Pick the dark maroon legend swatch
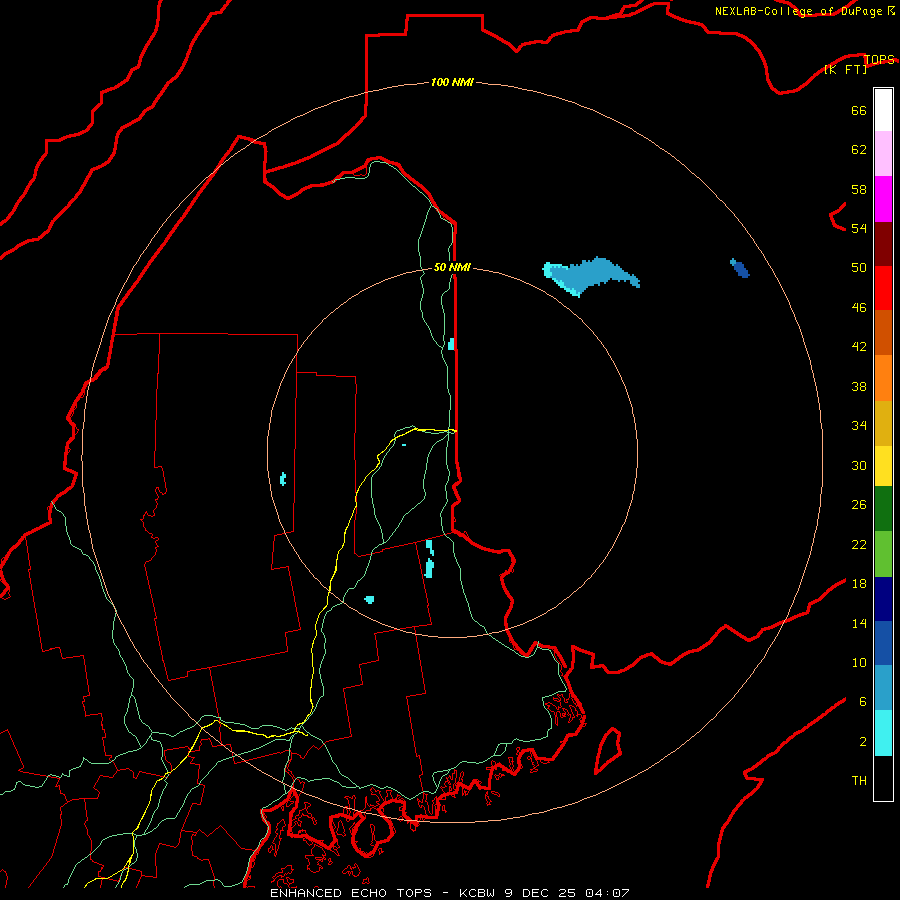The image size is (900, 900). coord(883,244)
